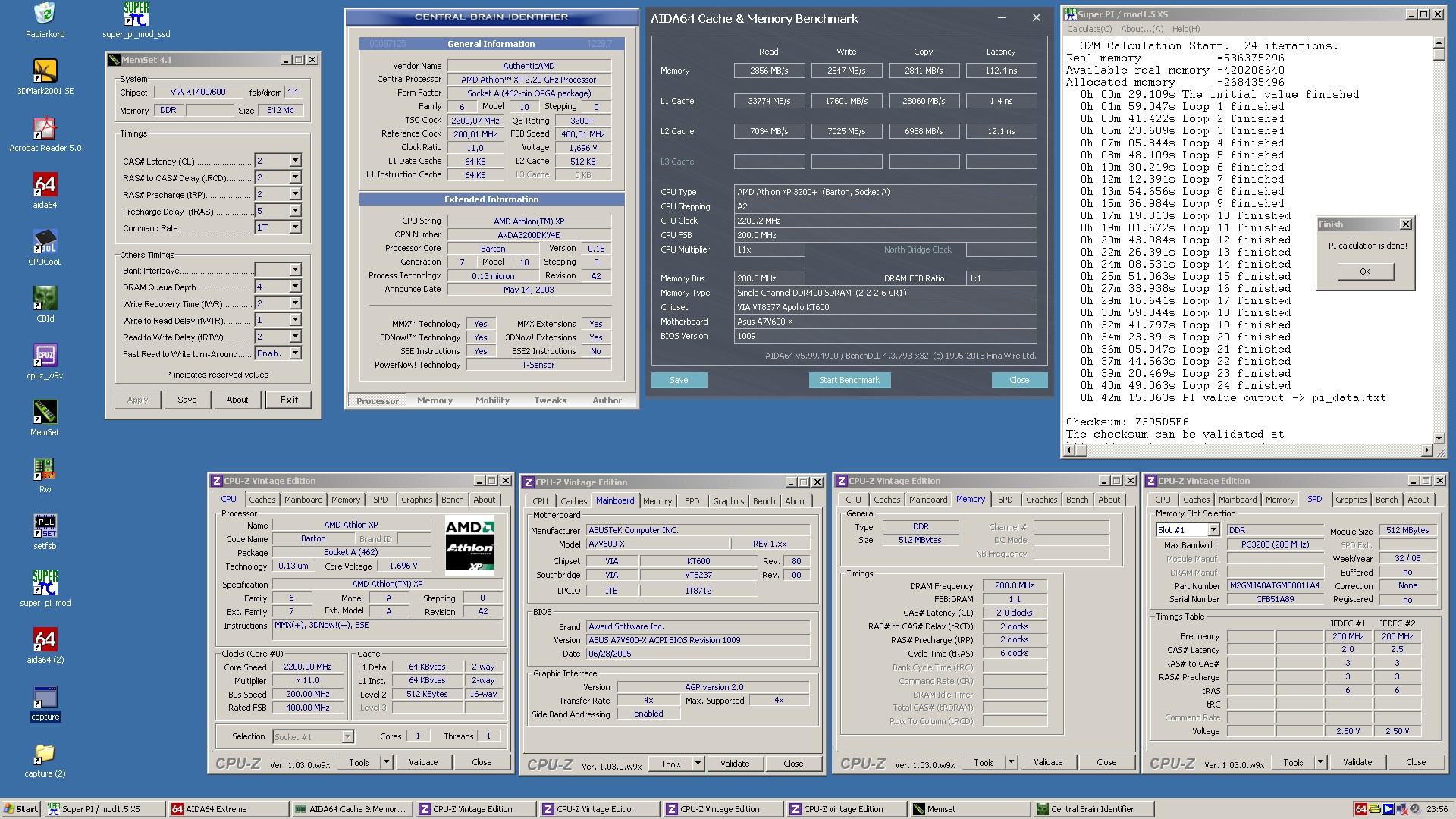Open Tweaks tab in Central Brain Identifier
The width and height of the screenshot is (1456, 819).
coord(550,400)
